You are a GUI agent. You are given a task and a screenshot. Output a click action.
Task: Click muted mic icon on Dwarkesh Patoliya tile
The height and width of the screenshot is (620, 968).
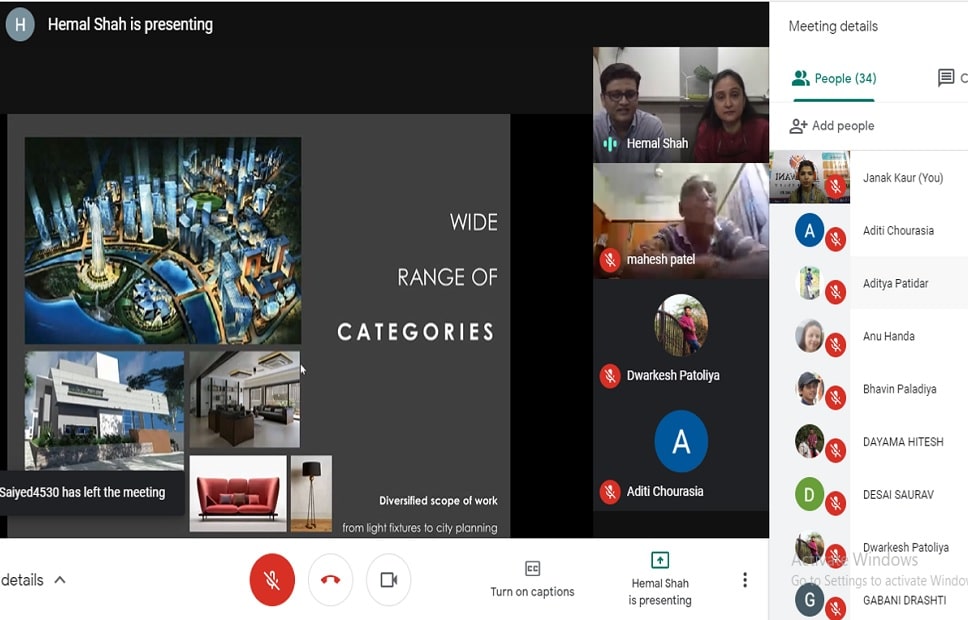[609, 376]
